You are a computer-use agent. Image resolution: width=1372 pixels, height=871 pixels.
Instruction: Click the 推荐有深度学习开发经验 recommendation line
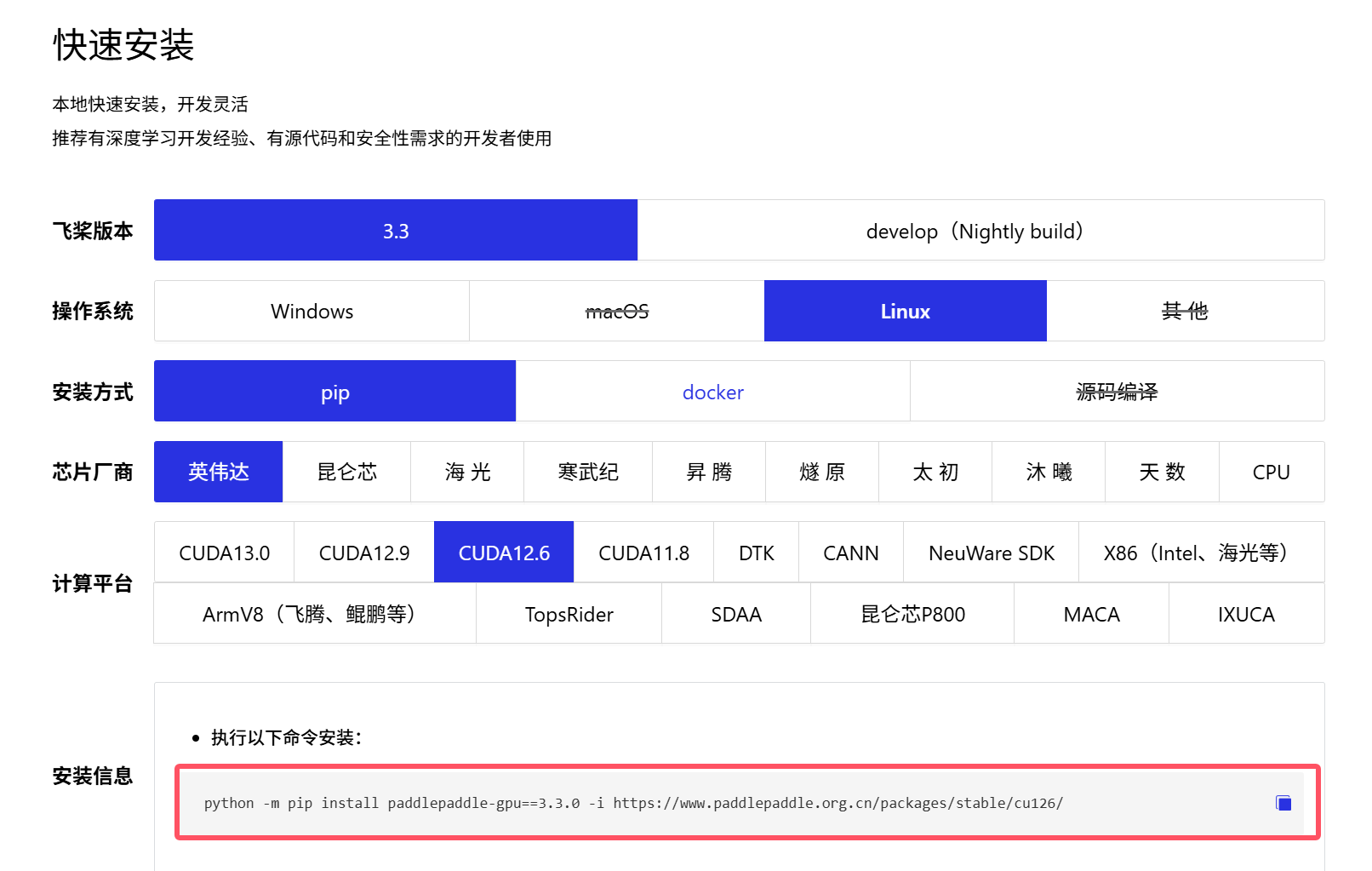click(x=301, y=138)
